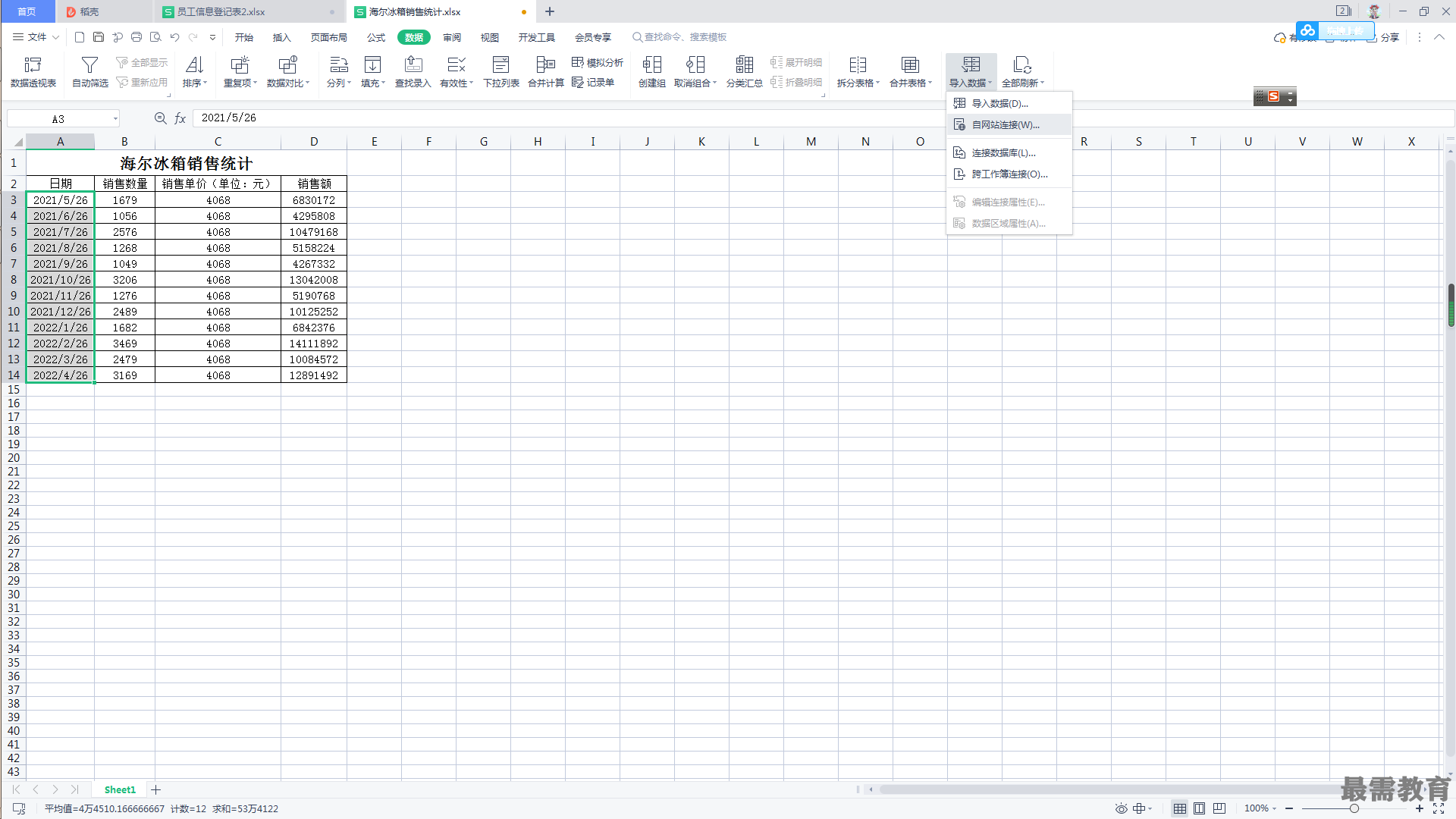
Task: Switch to the 页面布局 ribbon tab
Action: pos(329,37)
